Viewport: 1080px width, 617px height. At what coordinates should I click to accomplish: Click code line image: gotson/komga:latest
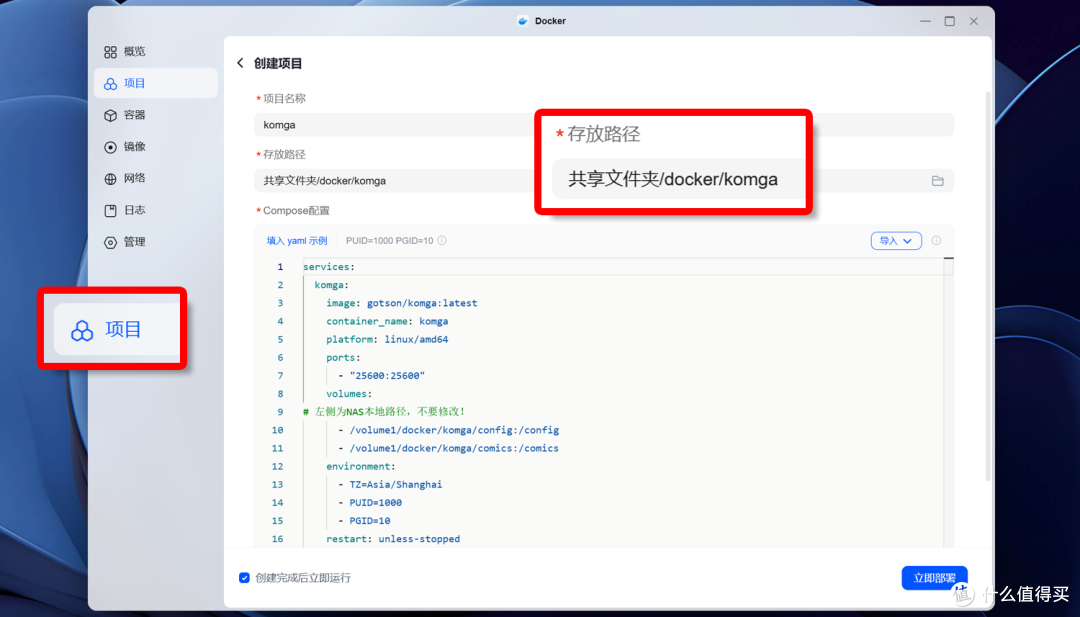point(402,303)
